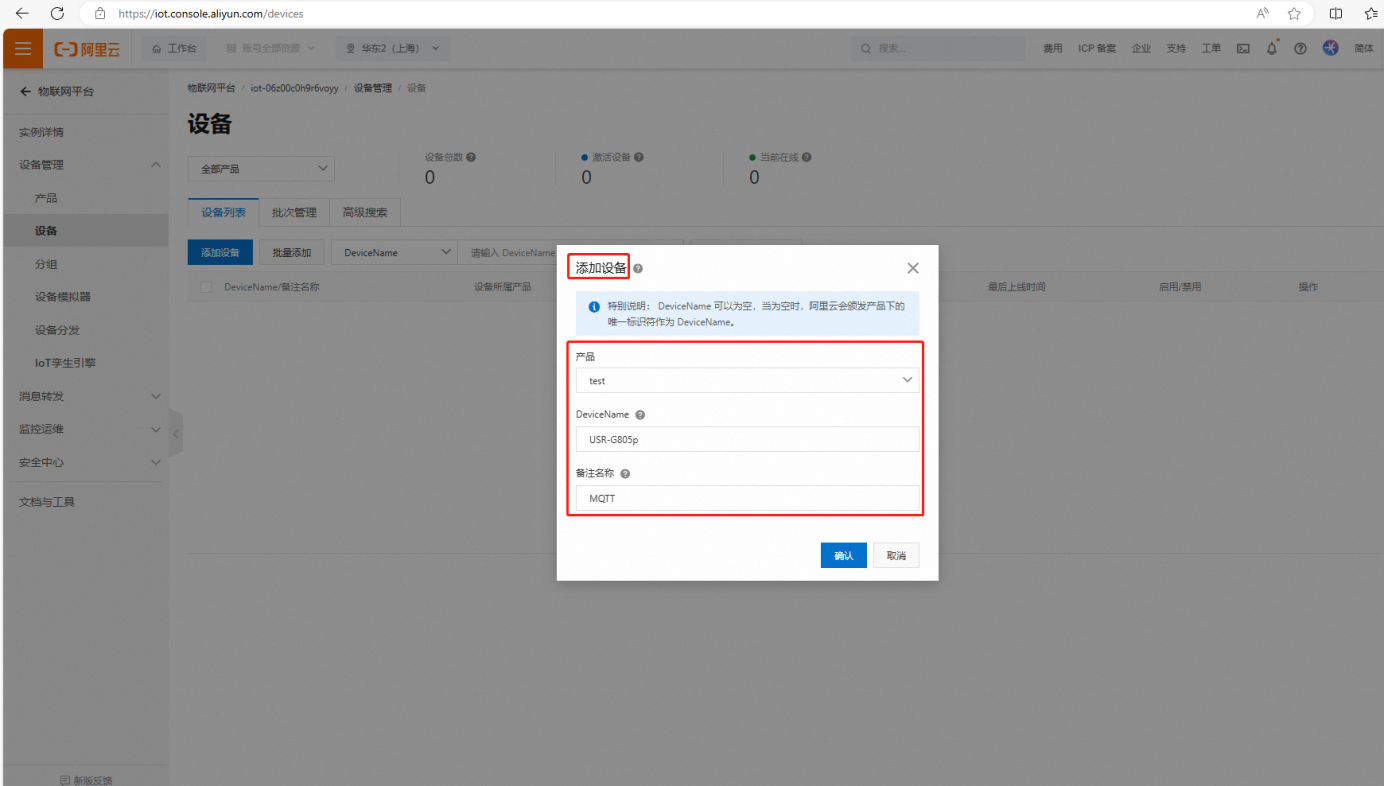Switch to the 高级搜索 tab
The height and width of the screenshot is (786, 1384).
pyautogui.click(x=365, y=212)
